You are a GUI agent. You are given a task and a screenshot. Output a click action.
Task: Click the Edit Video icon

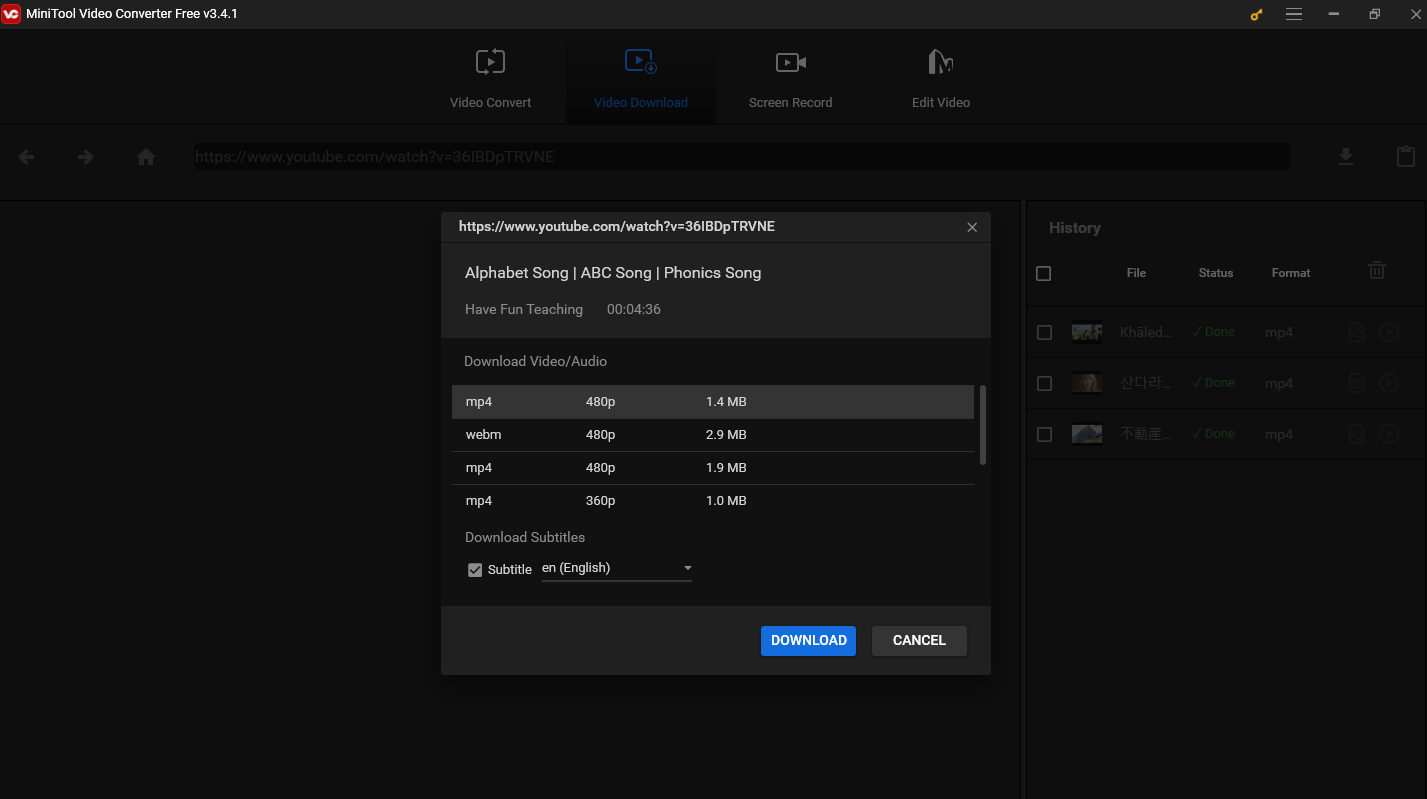pos(940,62)
